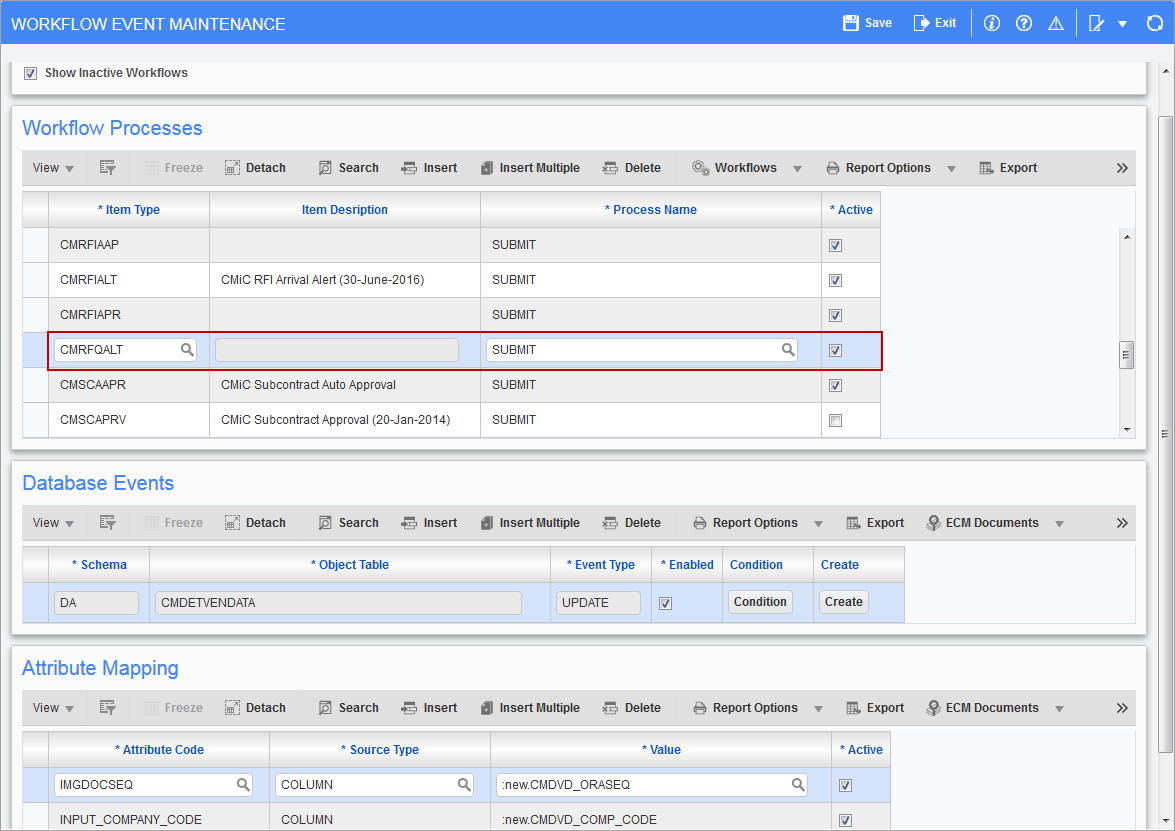Toggle Active checkbox for CMRFIAPR row

pyautogui.click(x=836, y=315)
